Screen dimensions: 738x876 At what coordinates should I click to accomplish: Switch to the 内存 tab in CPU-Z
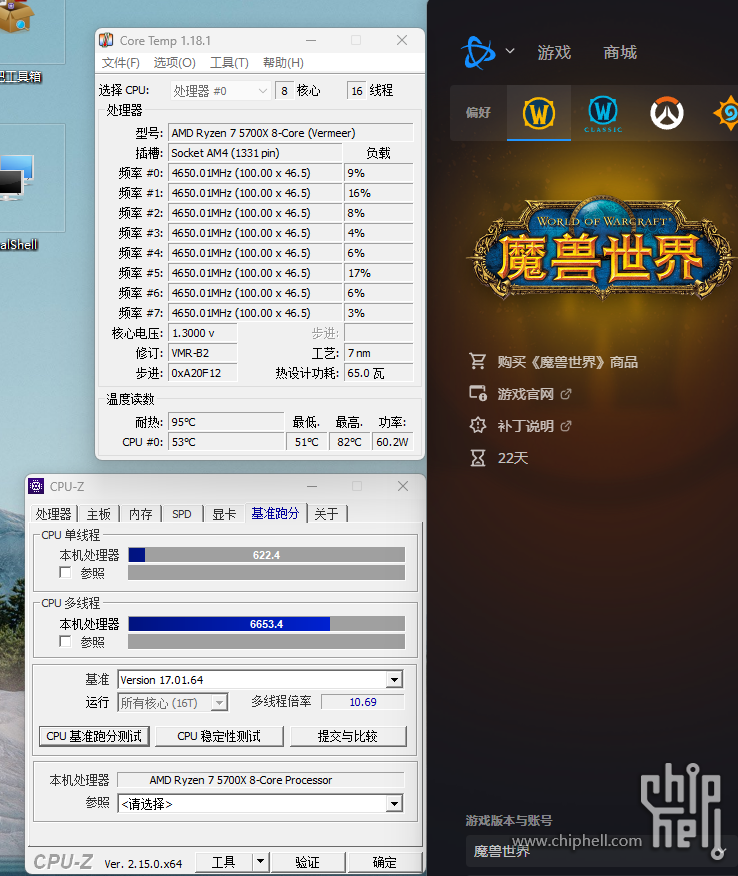(141, 514)
